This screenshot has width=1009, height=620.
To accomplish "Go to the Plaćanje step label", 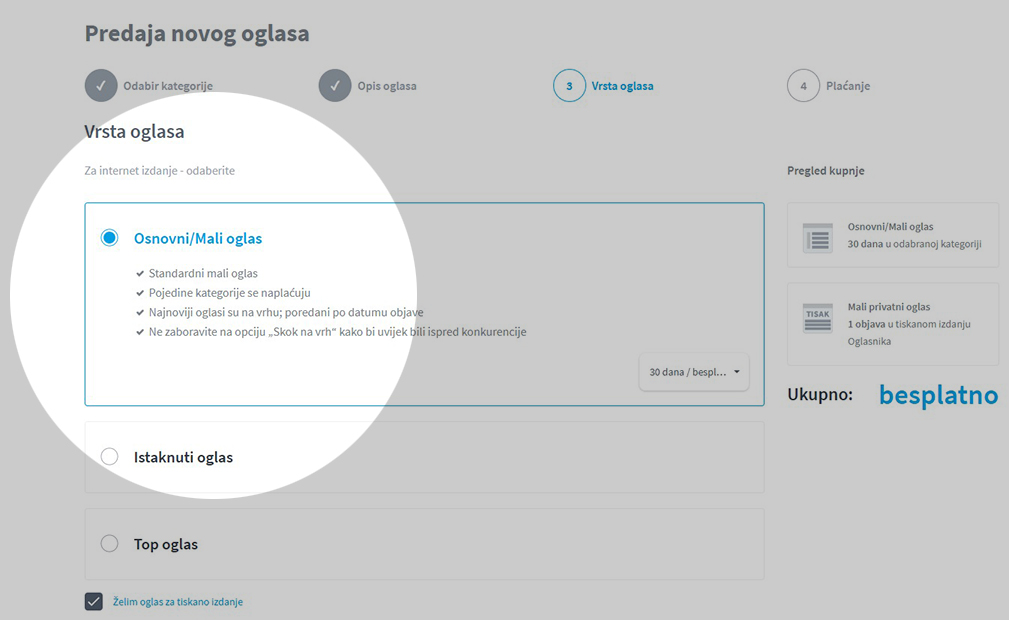I will click(x=847, y=86).
